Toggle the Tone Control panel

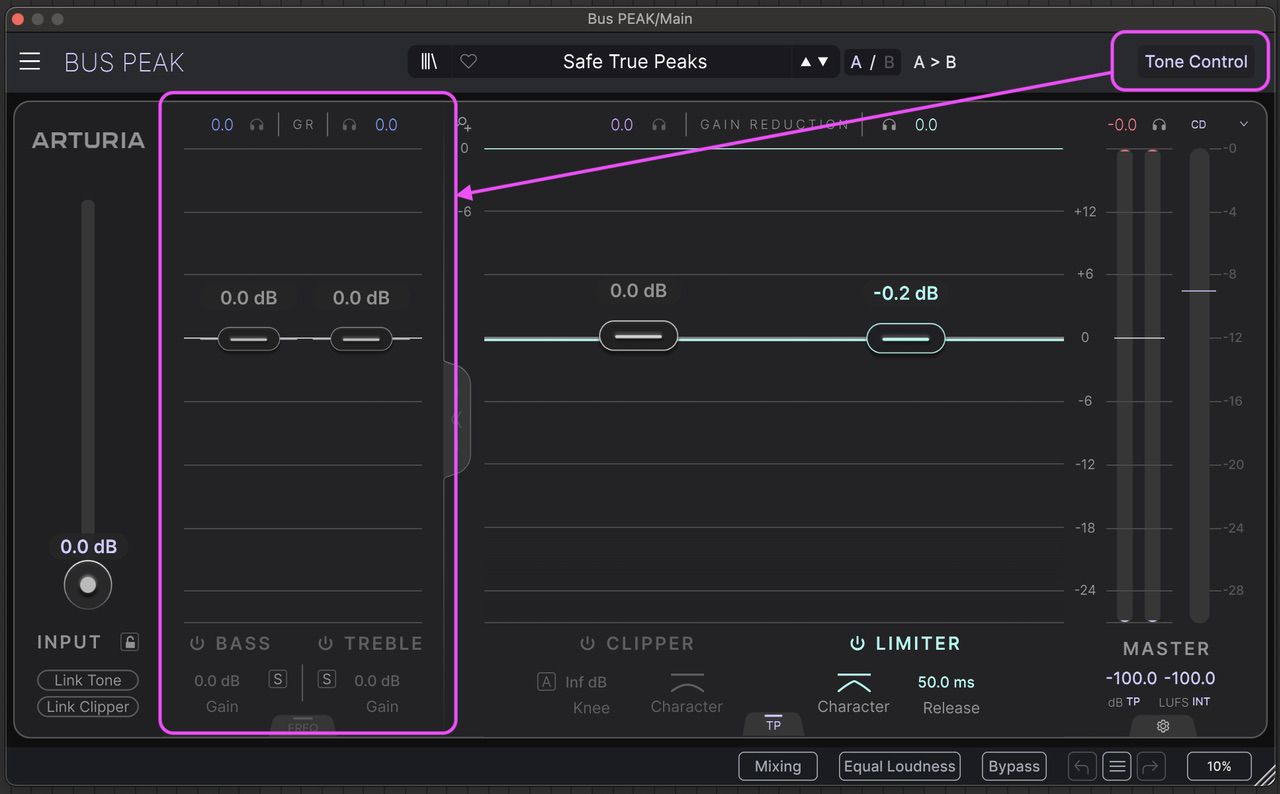(x=1196, y=62)
